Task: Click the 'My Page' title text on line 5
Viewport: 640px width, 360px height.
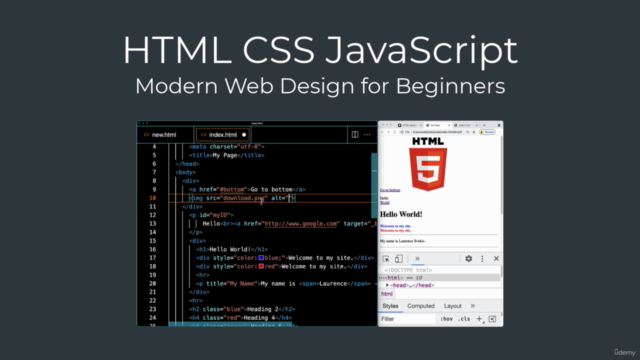Action: 225,155
